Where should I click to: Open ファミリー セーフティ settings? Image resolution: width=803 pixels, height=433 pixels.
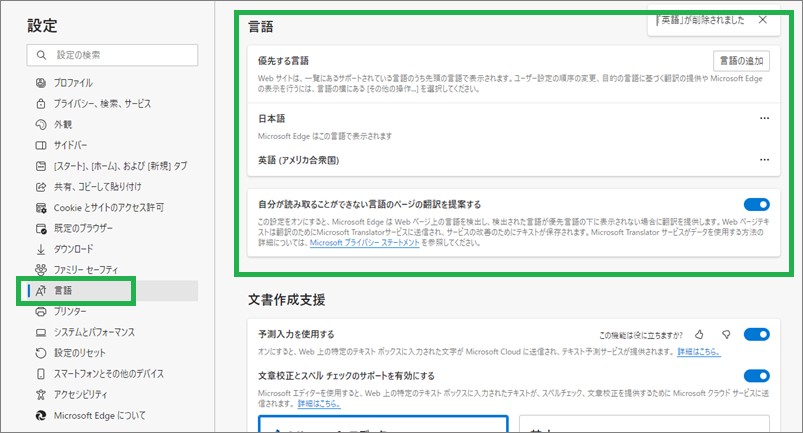coord(86,270)
